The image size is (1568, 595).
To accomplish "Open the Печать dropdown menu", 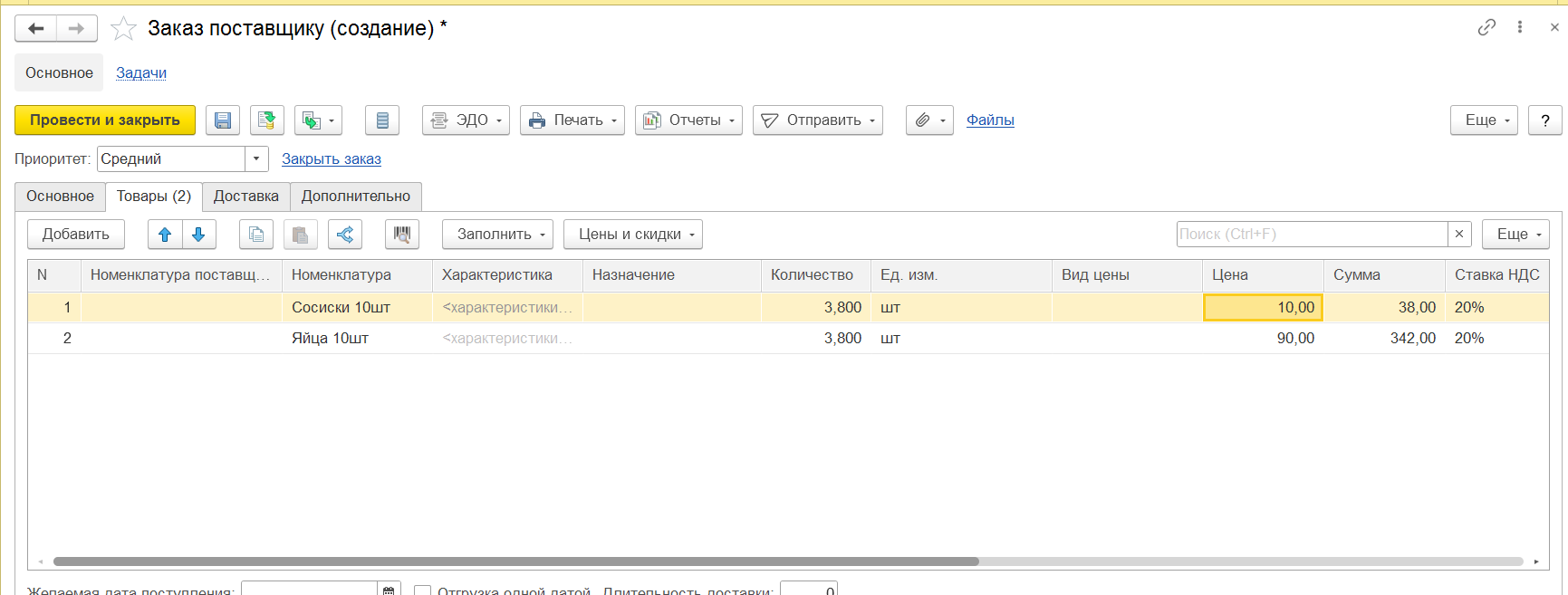I will coord(572,120).
